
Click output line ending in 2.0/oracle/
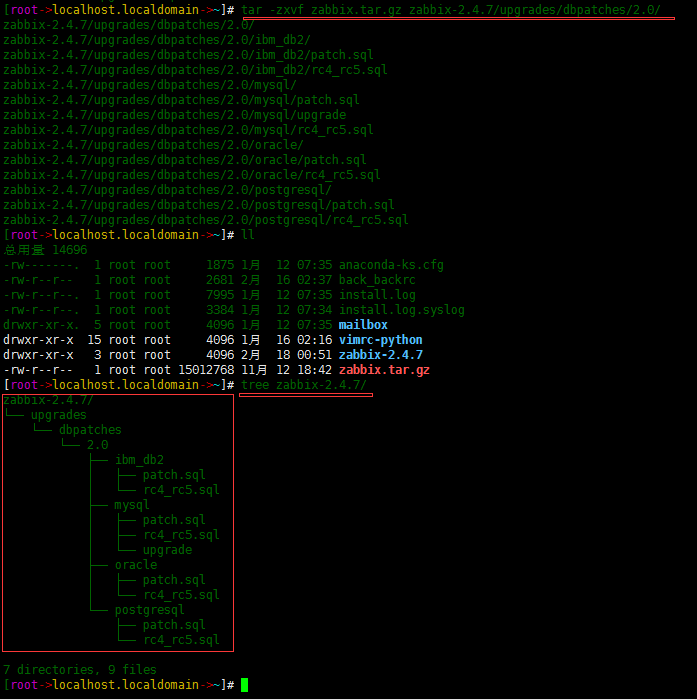pyautogui.click(x=153, y=145)
